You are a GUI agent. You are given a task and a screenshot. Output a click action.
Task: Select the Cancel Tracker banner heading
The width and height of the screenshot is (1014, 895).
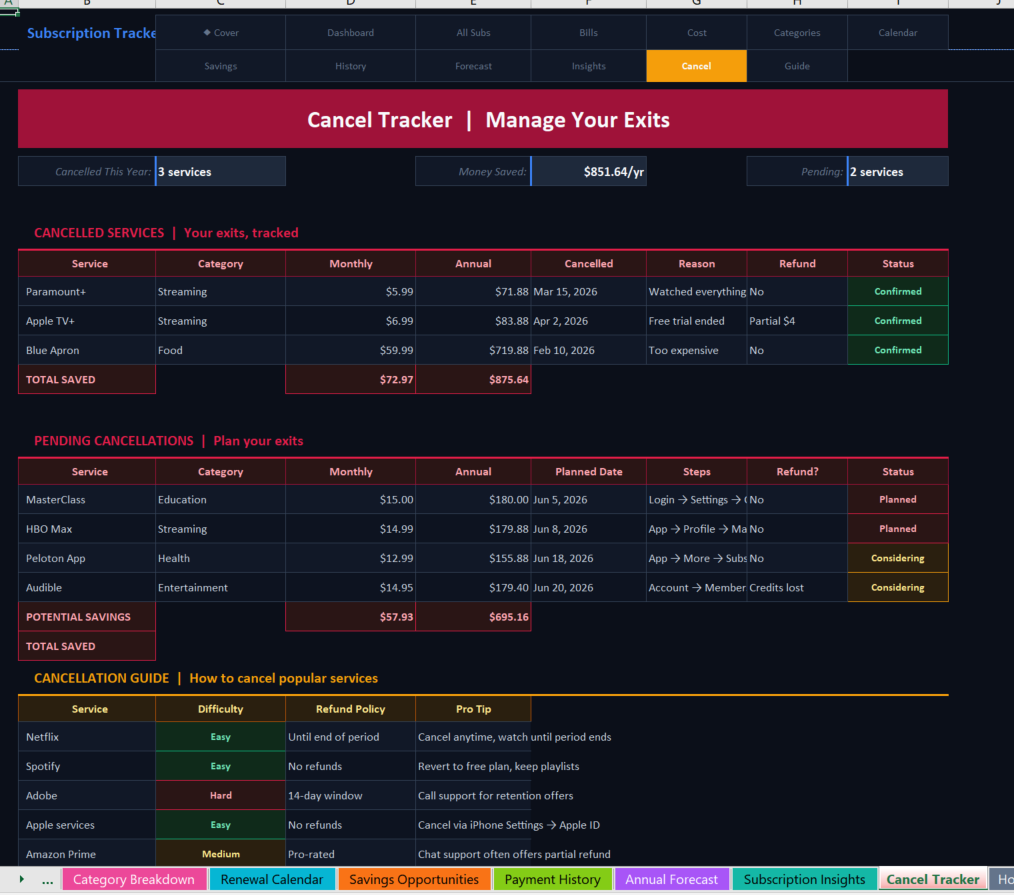point(483,119)
